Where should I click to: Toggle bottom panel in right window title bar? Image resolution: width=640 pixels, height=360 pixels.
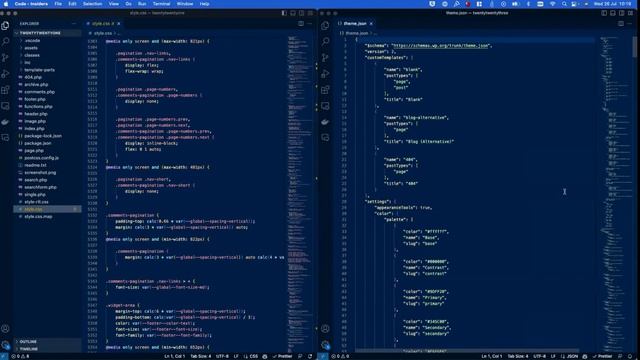tap(613, 13)
